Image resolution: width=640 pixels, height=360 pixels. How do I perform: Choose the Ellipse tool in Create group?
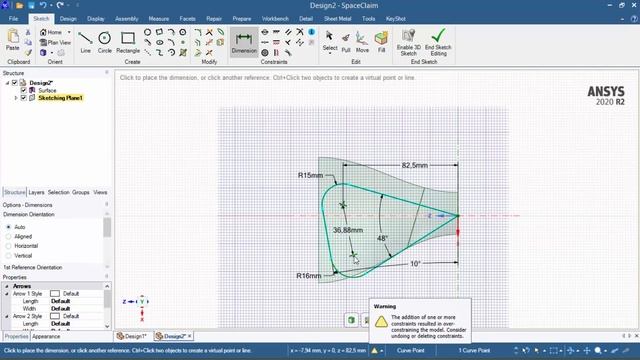160,42
